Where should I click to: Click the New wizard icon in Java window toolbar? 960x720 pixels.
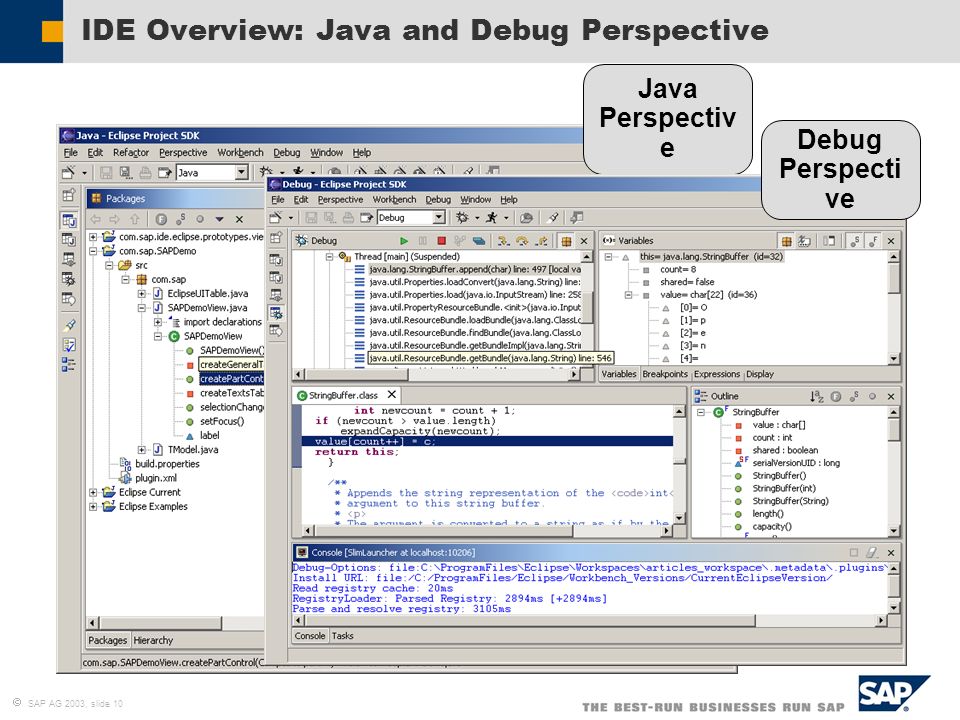coord(68,173)
